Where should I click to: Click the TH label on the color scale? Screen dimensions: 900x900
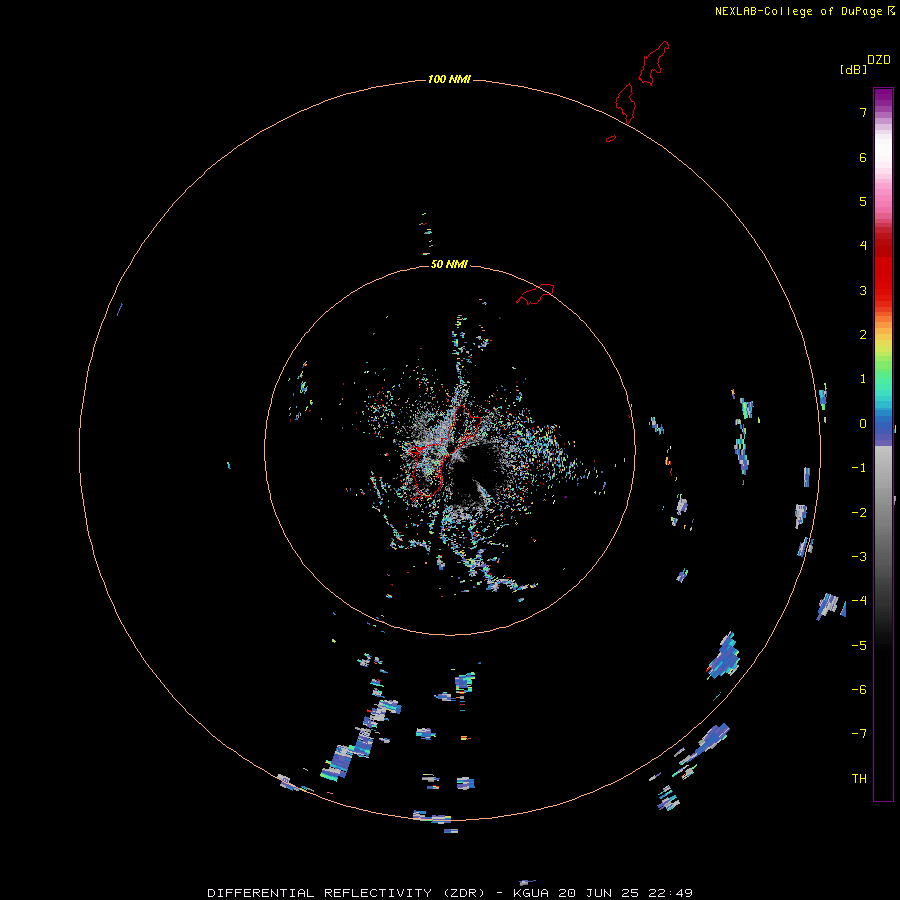(859, 778)
